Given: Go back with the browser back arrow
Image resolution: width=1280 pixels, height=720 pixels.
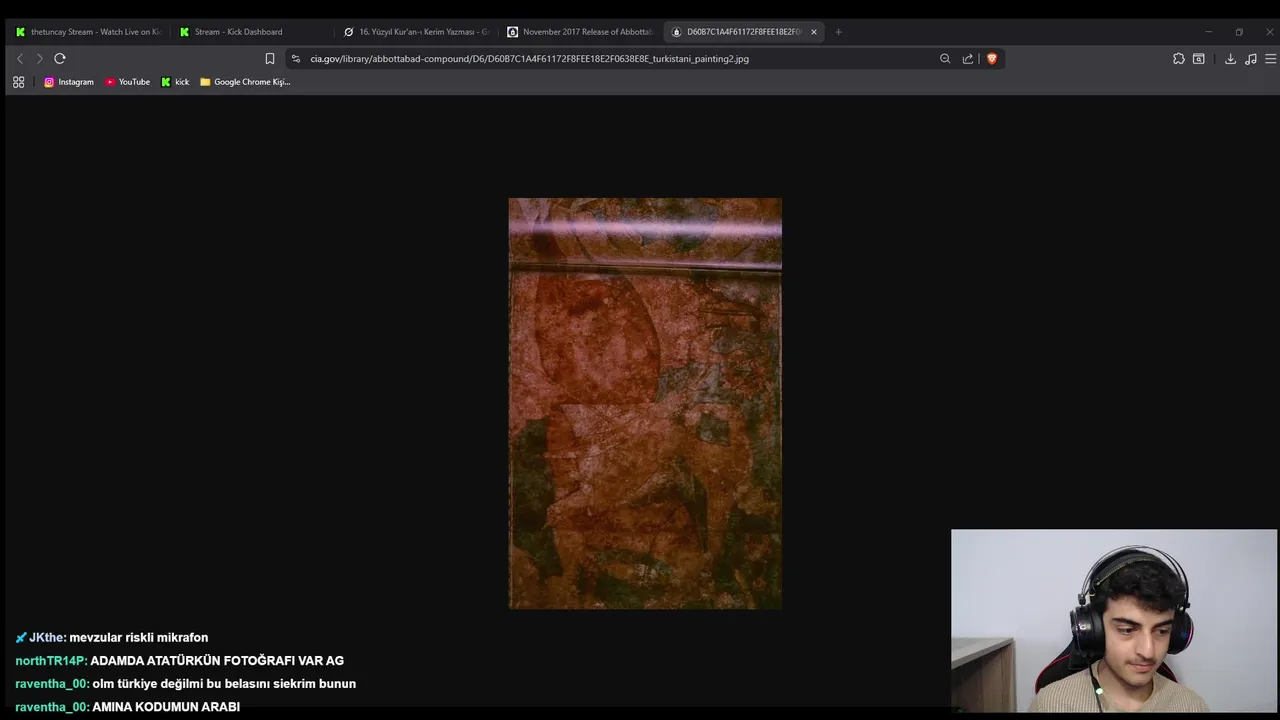Looking at the screenshot, I should [x=20, y=59].
